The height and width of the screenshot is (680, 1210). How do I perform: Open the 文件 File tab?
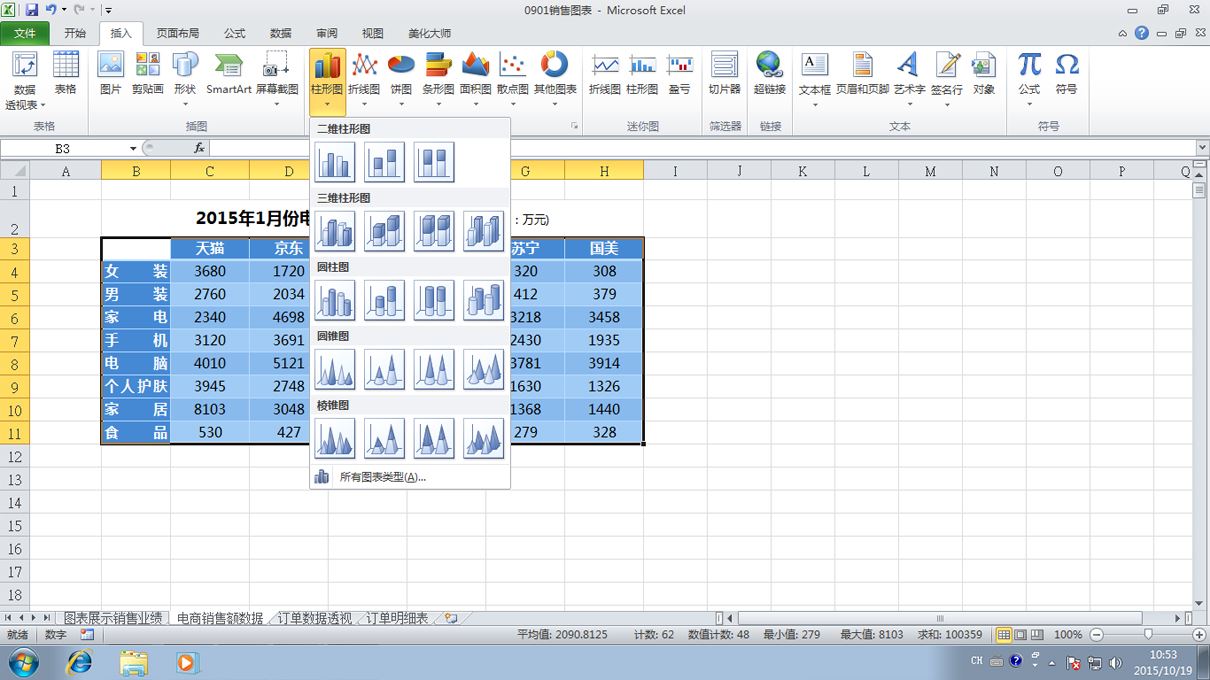[x=25, y=33]
